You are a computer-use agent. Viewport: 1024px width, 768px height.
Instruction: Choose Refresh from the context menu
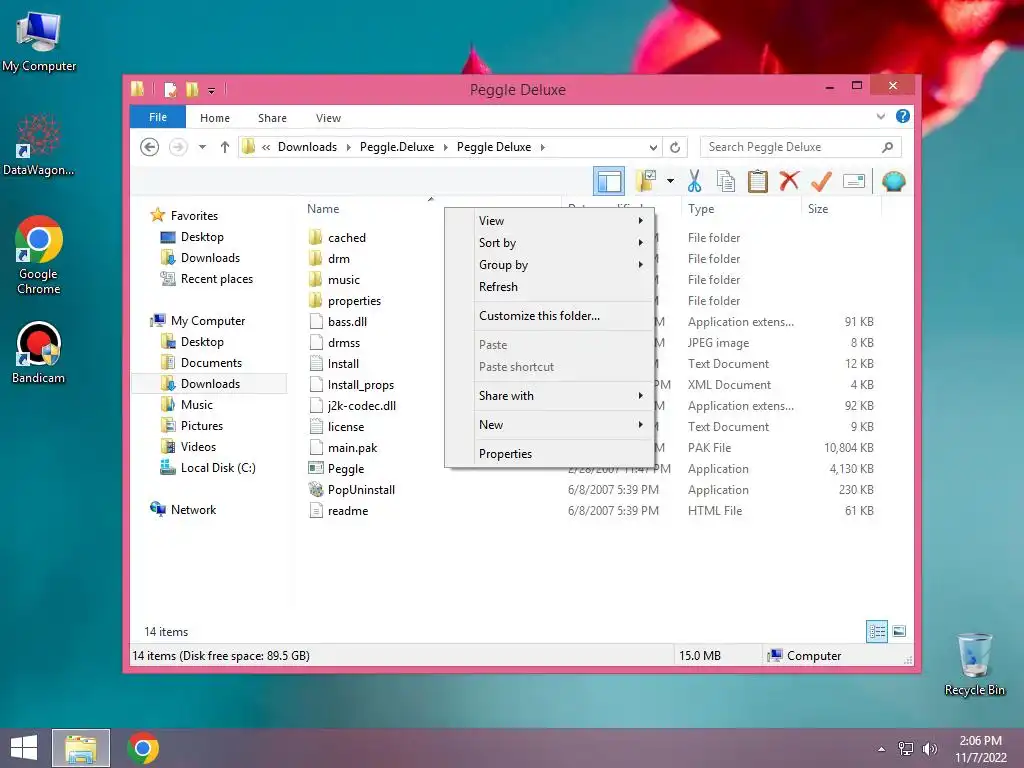(x=549, y=287)
